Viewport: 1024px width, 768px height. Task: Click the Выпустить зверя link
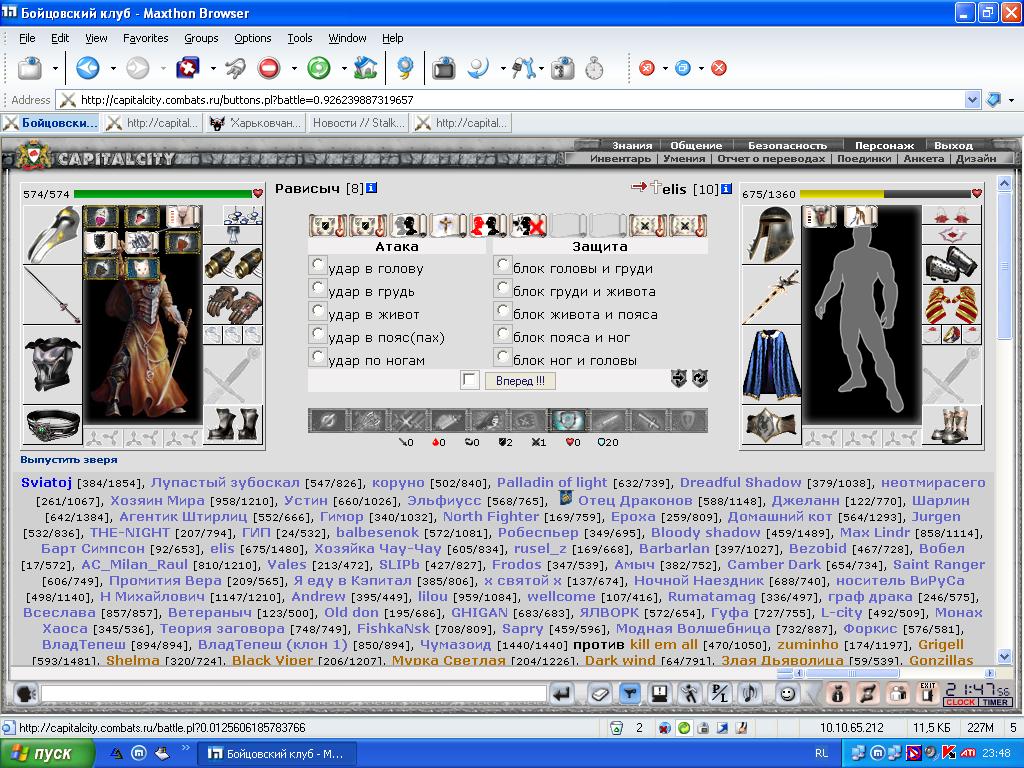[69, 460]
